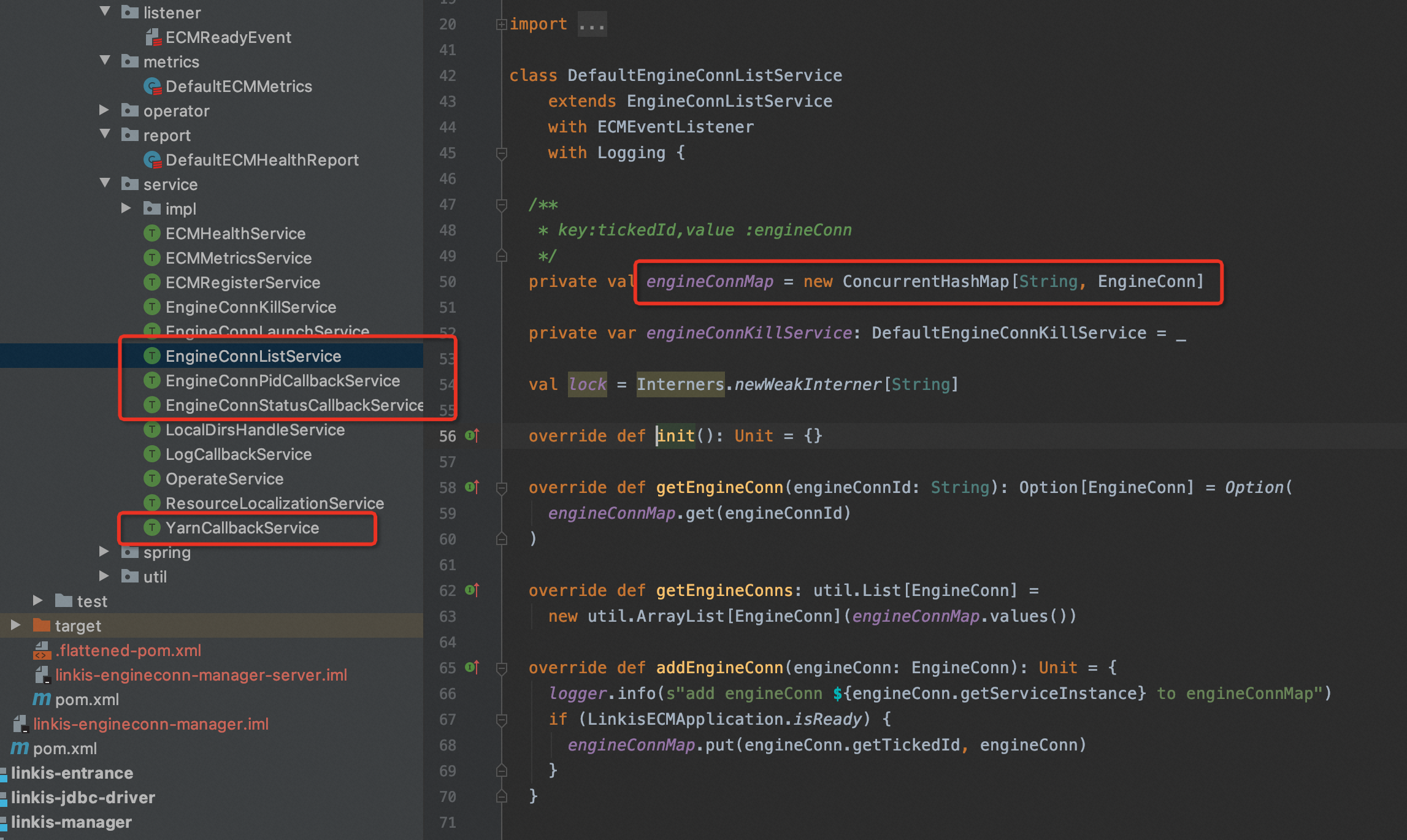Expand the target folder
1407x840 pixels.
pos(16,625)
